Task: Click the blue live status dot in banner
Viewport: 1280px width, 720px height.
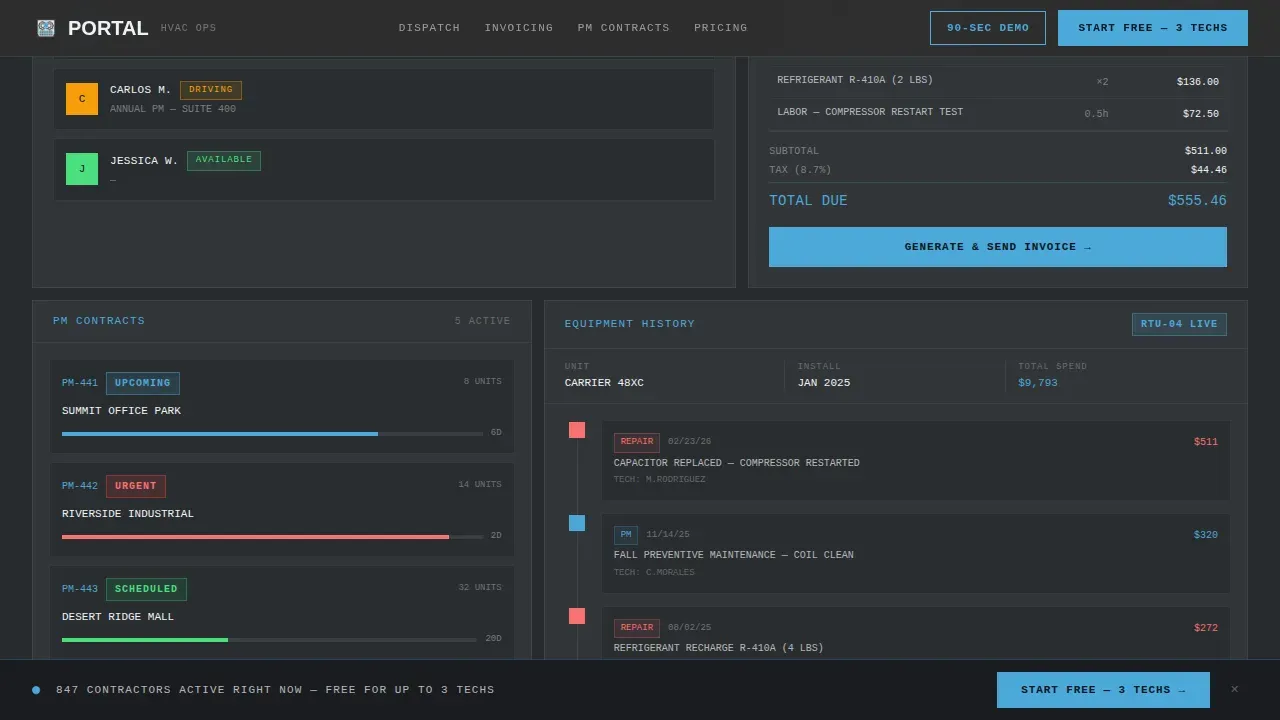Action: 36,690
